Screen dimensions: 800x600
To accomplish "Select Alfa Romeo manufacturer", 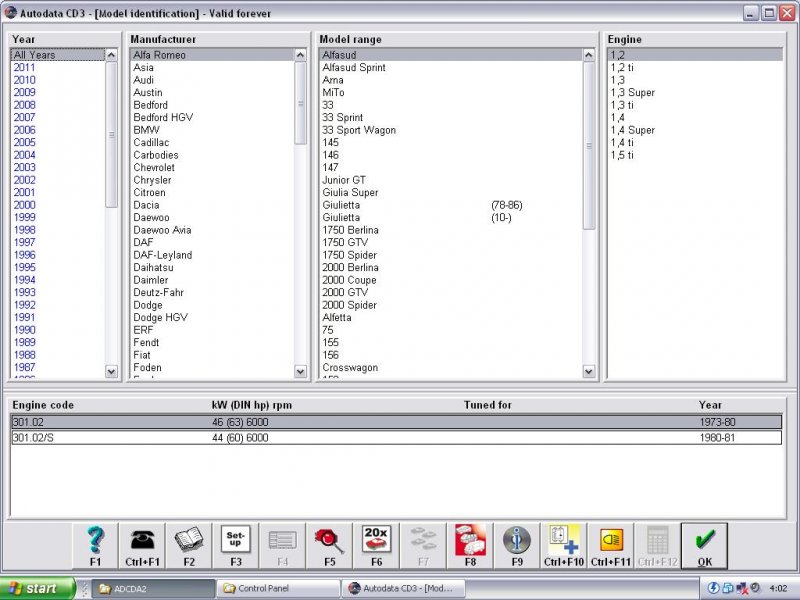I will pos(212,55).
